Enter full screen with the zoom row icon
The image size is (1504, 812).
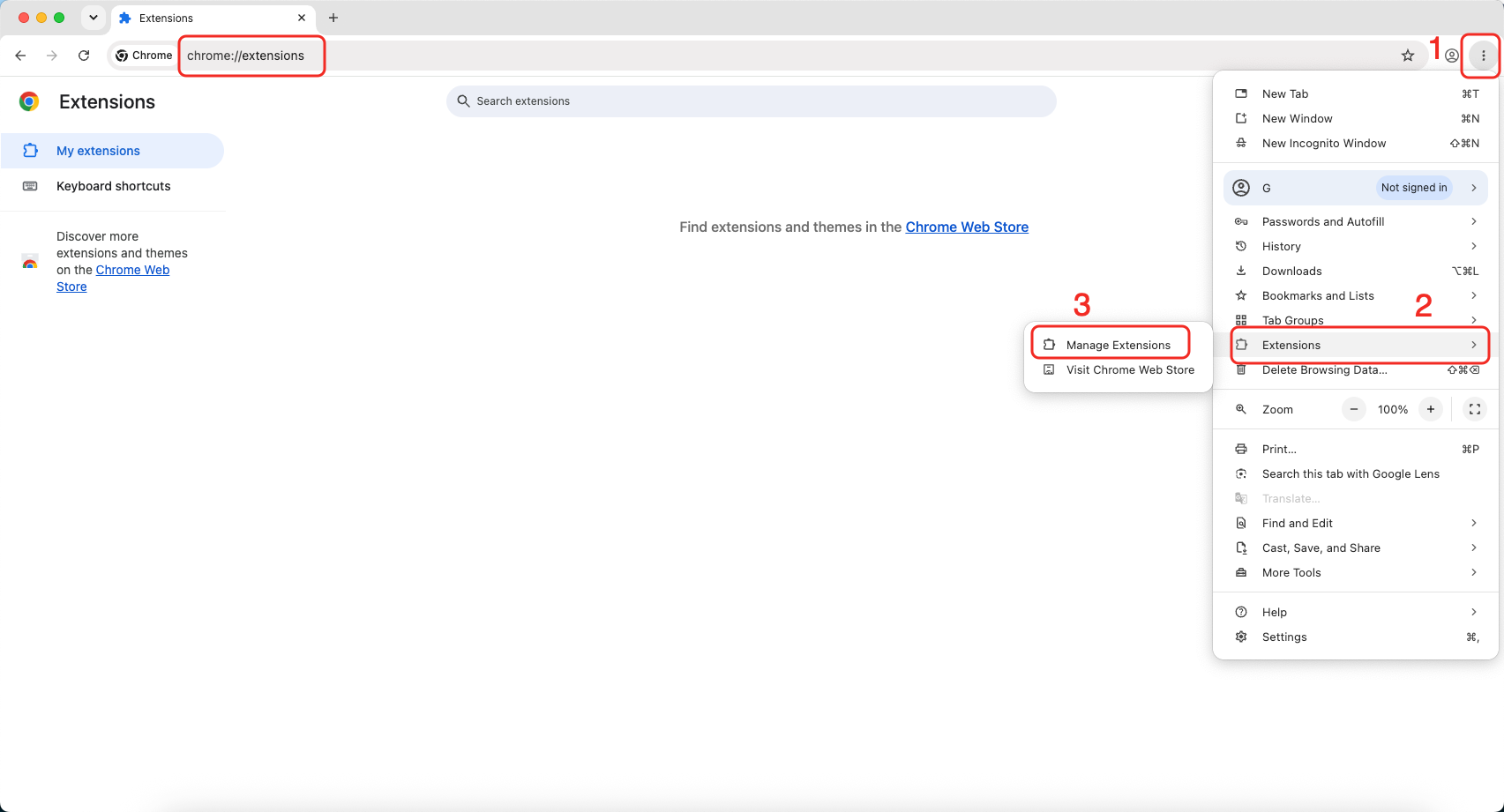1474,409
